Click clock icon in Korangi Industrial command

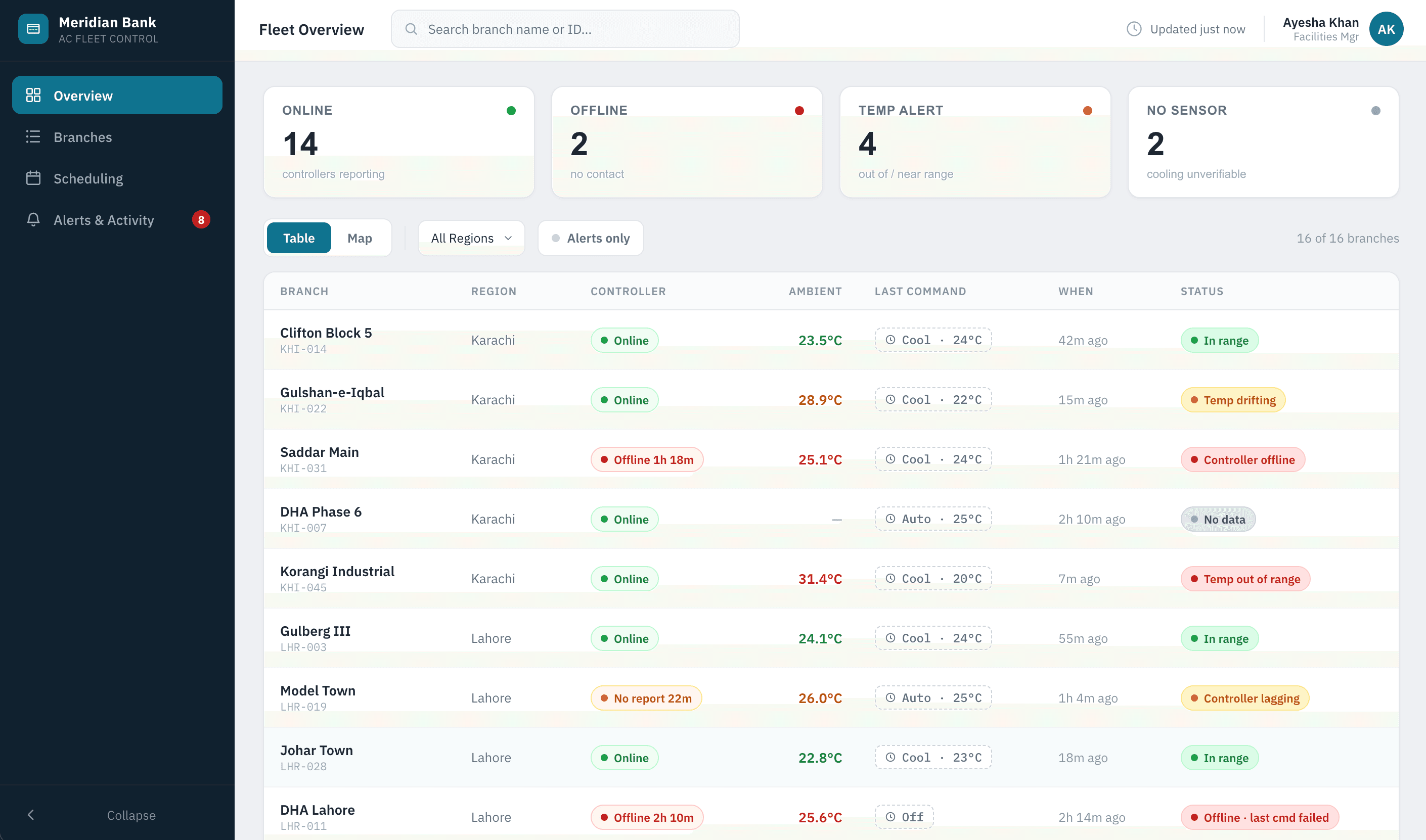coord(890,578)
